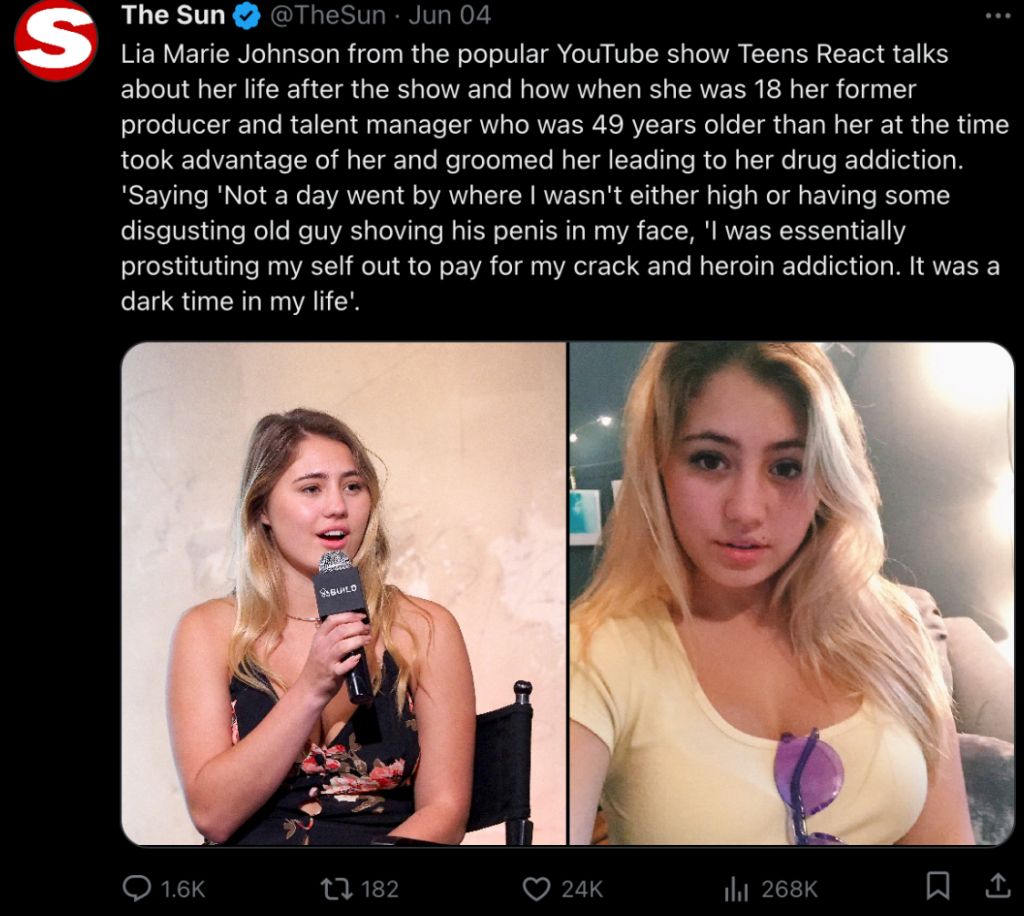Screen dimensions: 1024x916
Task: Open the 1.6K replies count
Action: (x=182, y=889)
